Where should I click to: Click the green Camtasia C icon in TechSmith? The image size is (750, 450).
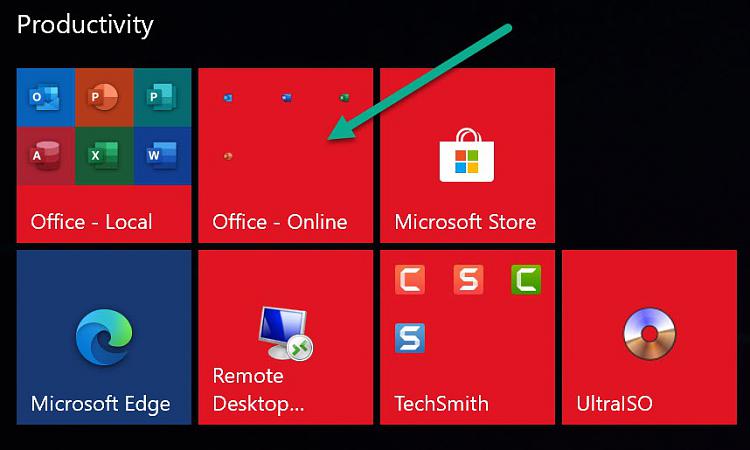tap(526, 279)
